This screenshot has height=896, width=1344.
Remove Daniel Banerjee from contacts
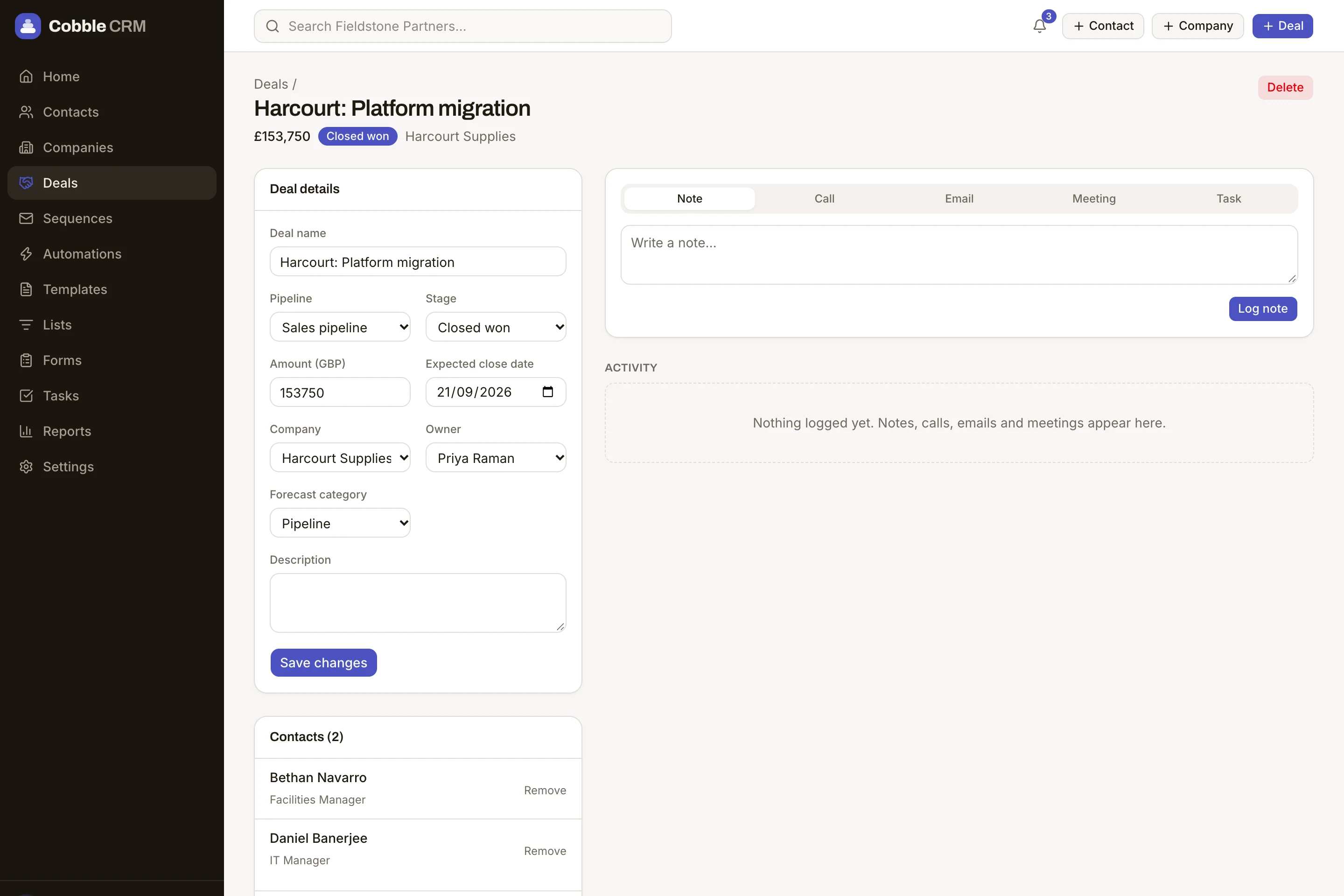[545, 850]
